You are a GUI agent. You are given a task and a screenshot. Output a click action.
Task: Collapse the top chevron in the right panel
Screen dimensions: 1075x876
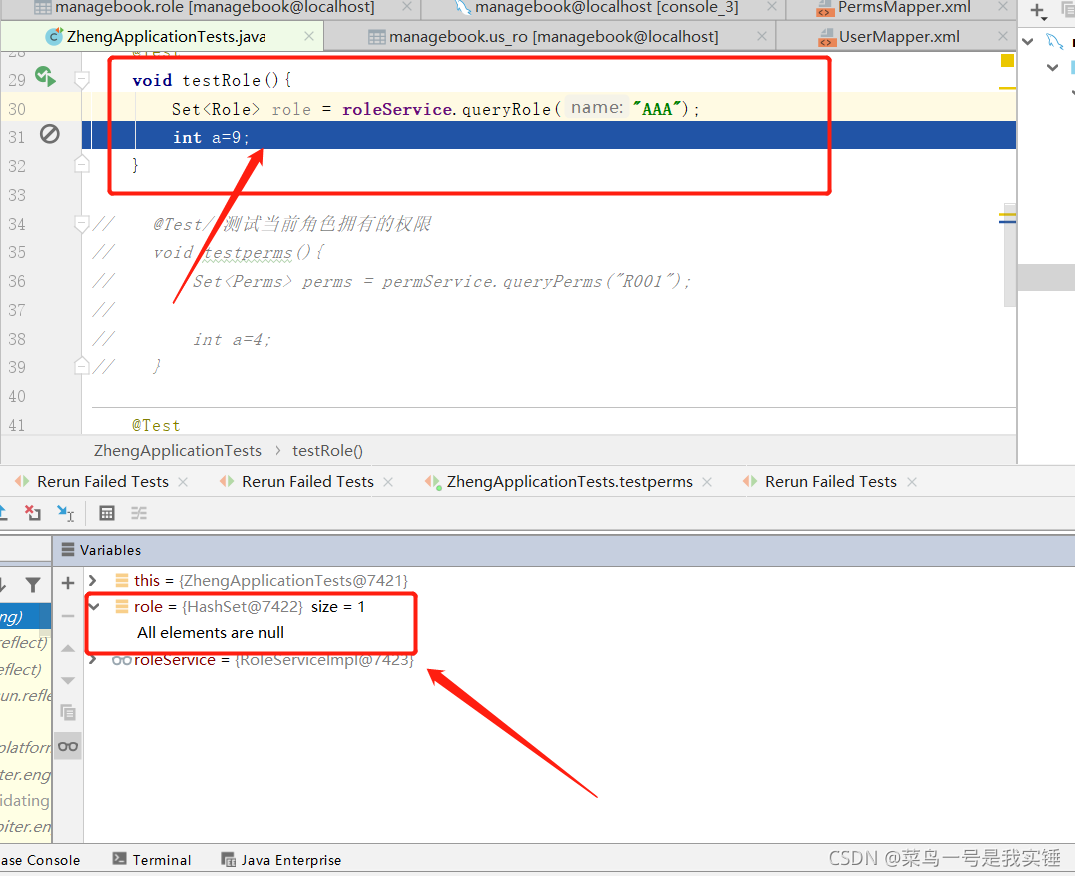click(1028, 42)
